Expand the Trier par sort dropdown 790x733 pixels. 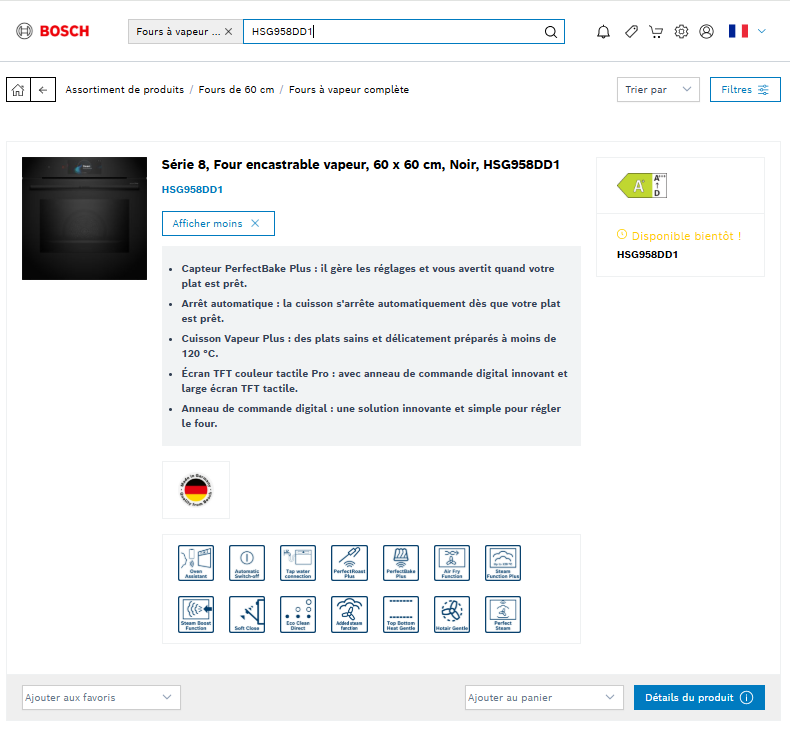[x=658, y=90]
